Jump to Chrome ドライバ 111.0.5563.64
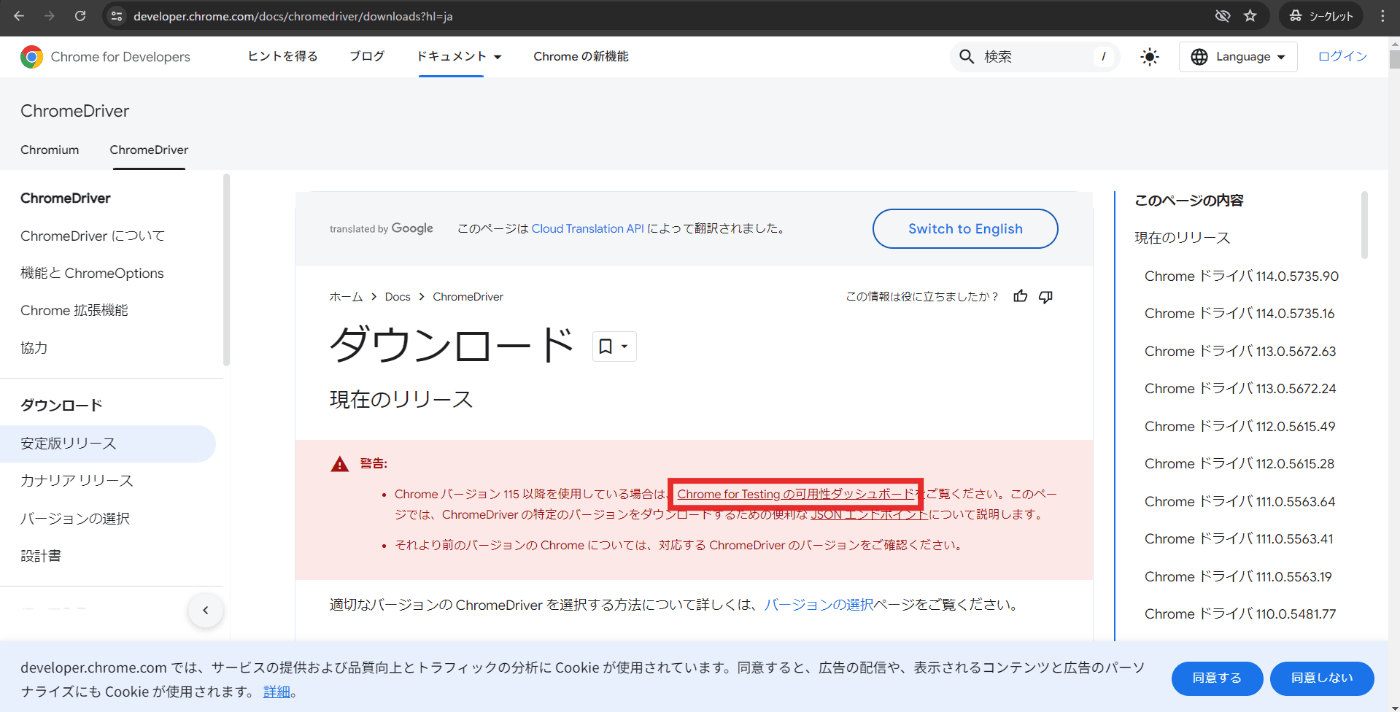This screenshot has height=712, width=1400. (x=1240, y=501)
